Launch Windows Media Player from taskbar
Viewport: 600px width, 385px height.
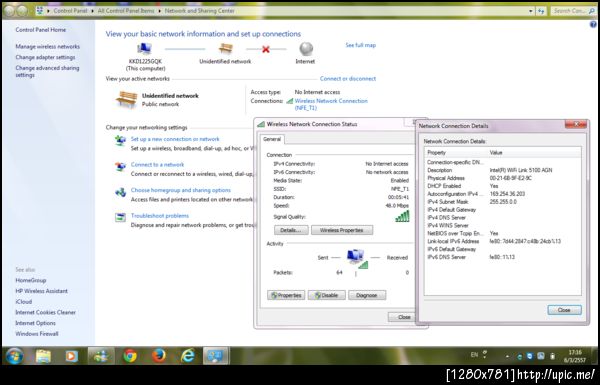tap(71, 356)
